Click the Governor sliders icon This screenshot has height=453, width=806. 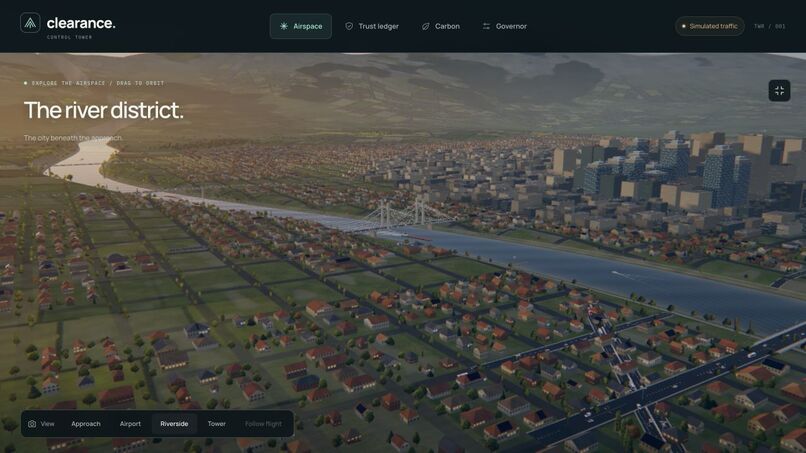point(486,26)
